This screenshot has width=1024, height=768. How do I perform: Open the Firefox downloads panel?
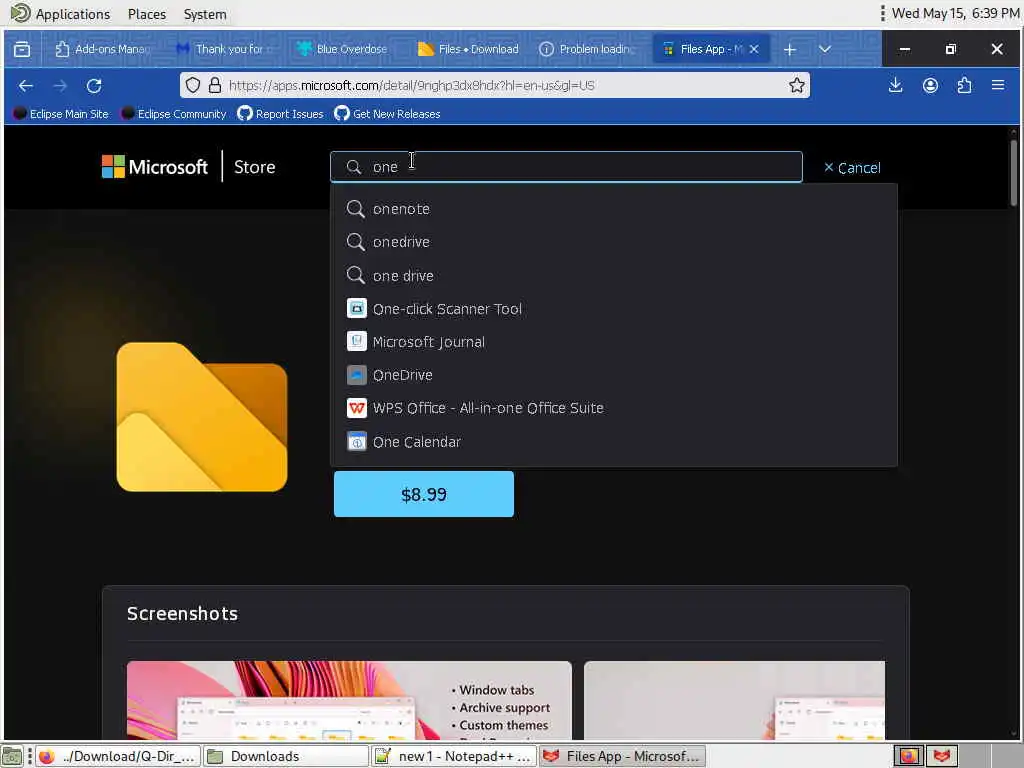coord(895,86)
